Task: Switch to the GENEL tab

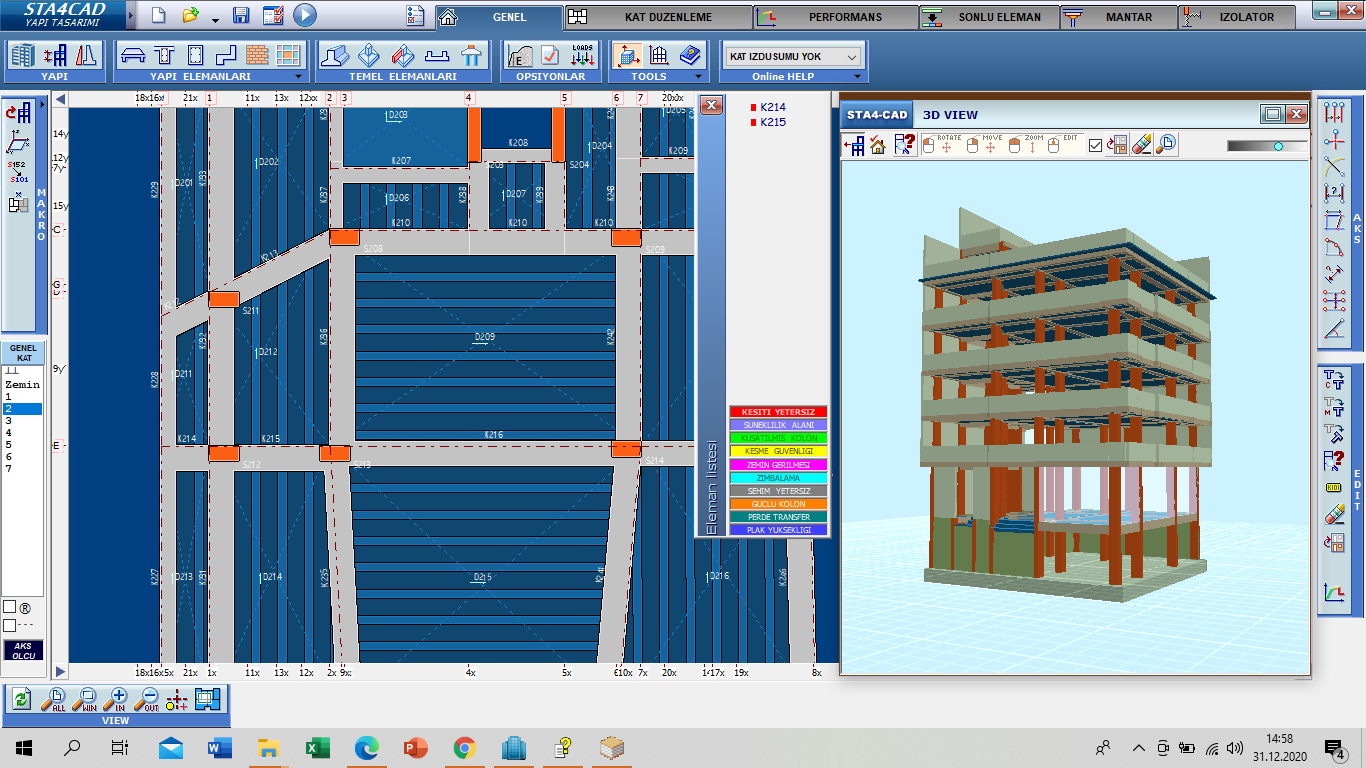Action: tap(499, 17)
